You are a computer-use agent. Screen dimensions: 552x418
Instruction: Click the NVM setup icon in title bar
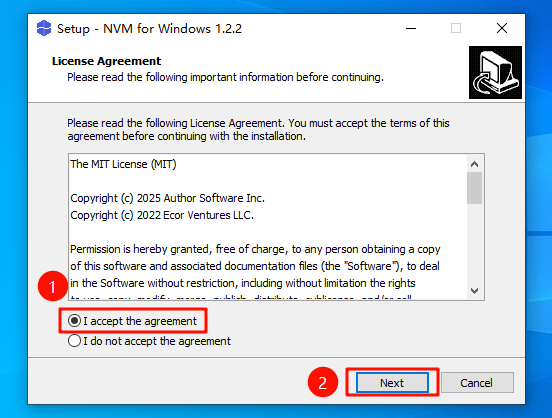[44, 28]
